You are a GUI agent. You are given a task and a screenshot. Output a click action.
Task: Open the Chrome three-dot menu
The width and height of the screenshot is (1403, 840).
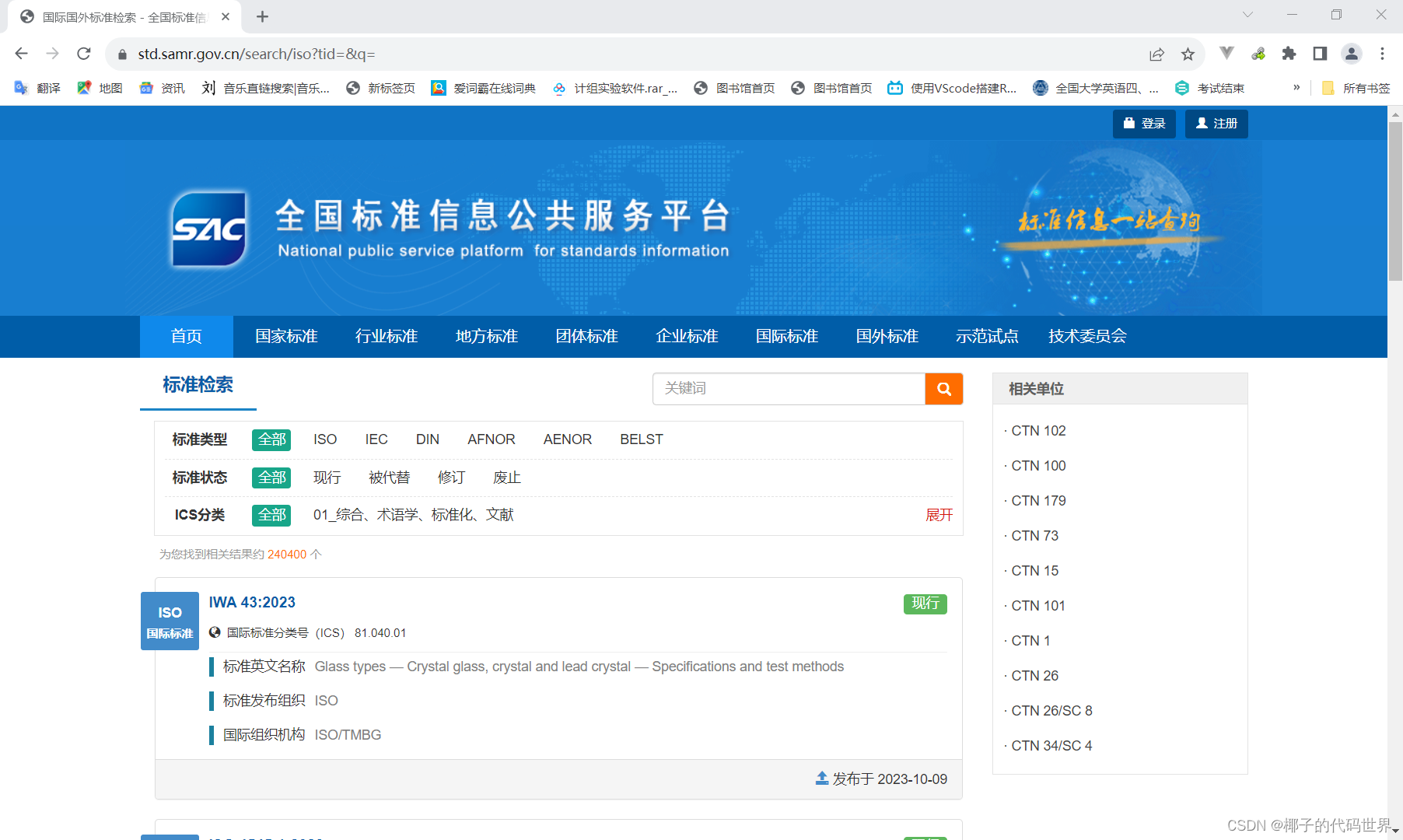point(1382,54)
